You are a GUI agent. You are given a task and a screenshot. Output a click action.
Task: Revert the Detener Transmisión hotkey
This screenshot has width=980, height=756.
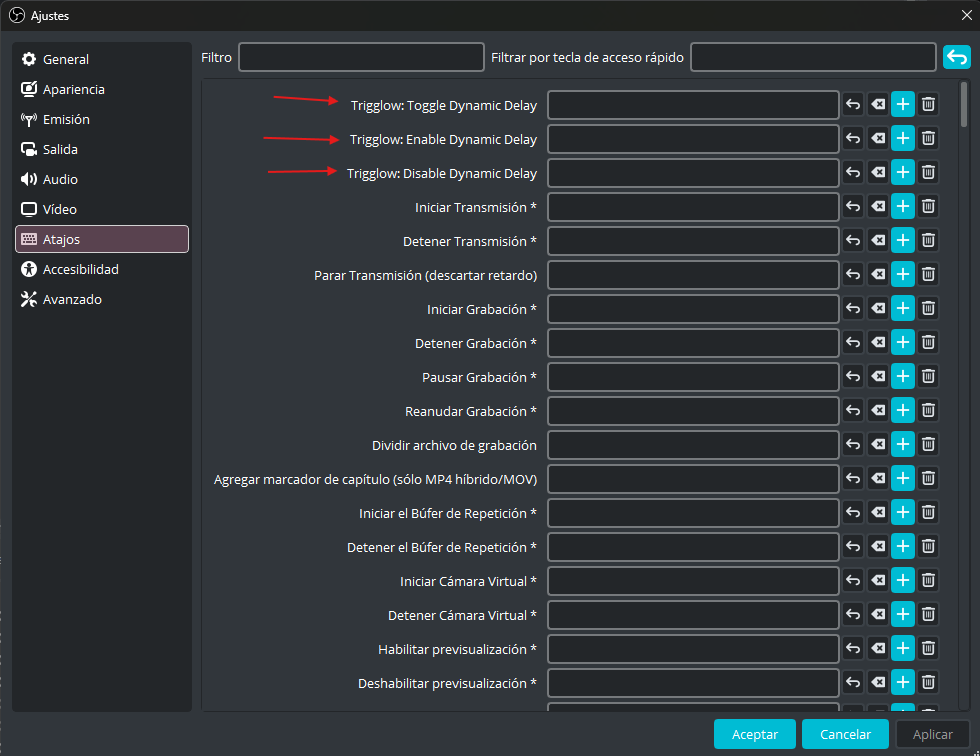click(x=852, y=240)
